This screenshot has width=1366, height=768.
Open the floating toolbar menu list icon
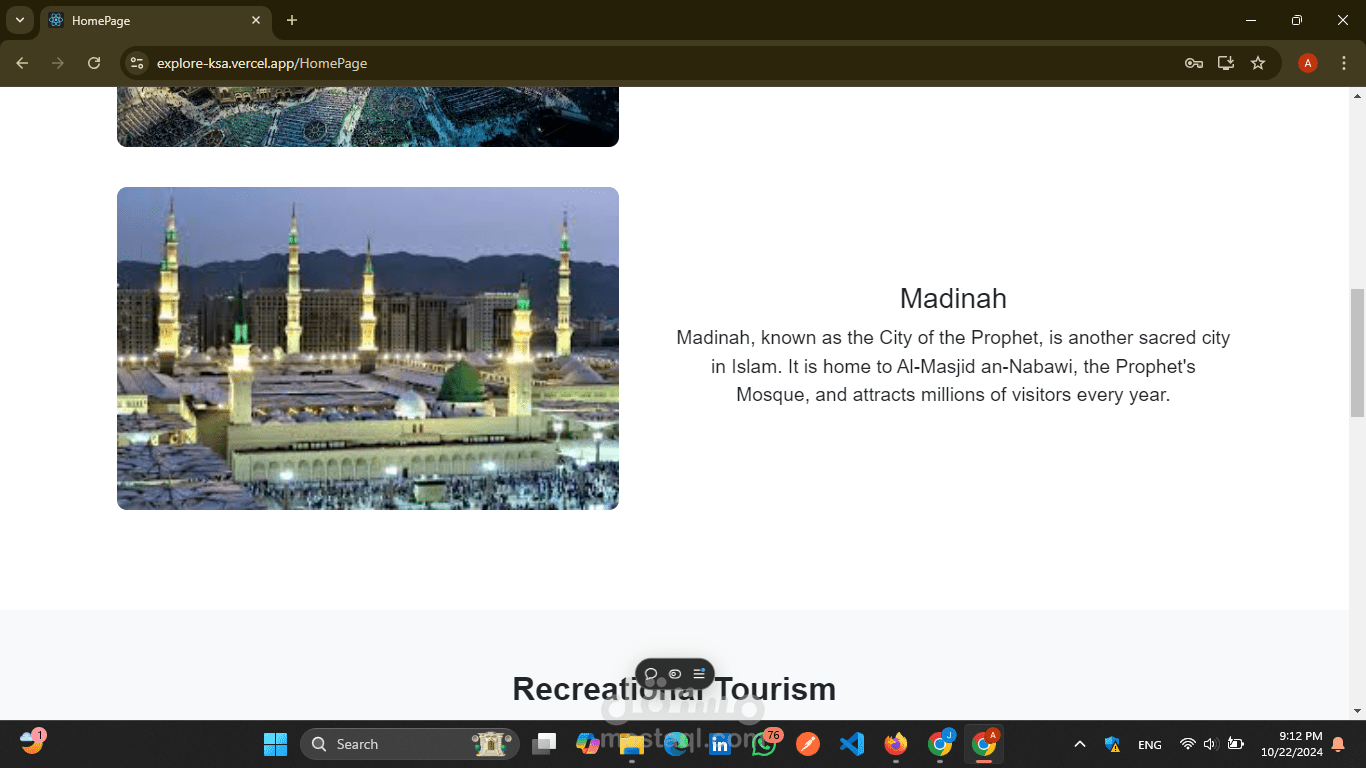coord(699,674)
